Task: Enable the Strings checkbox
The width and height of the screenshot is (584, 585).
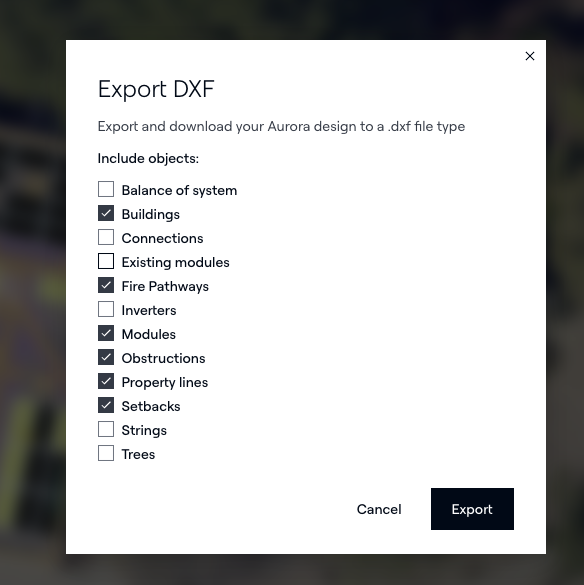Action: coord(106,429)
